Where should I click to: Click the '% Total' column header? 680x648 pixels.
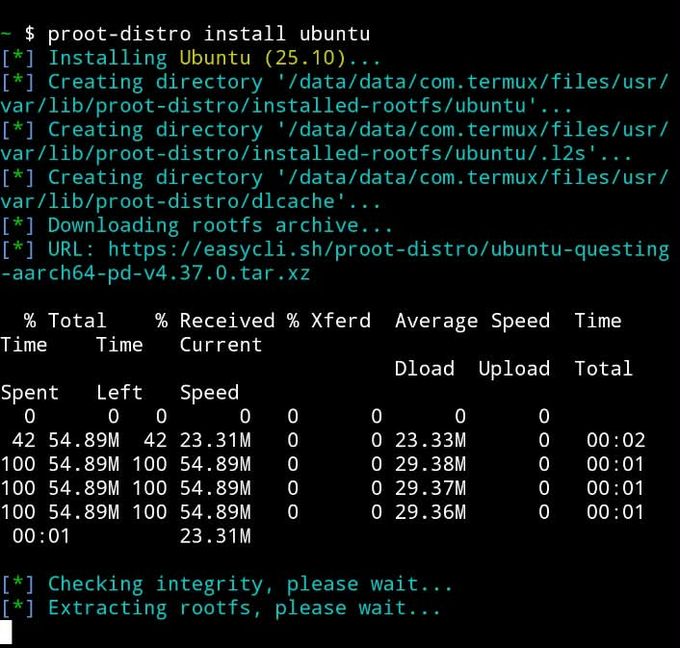point(65,321)
